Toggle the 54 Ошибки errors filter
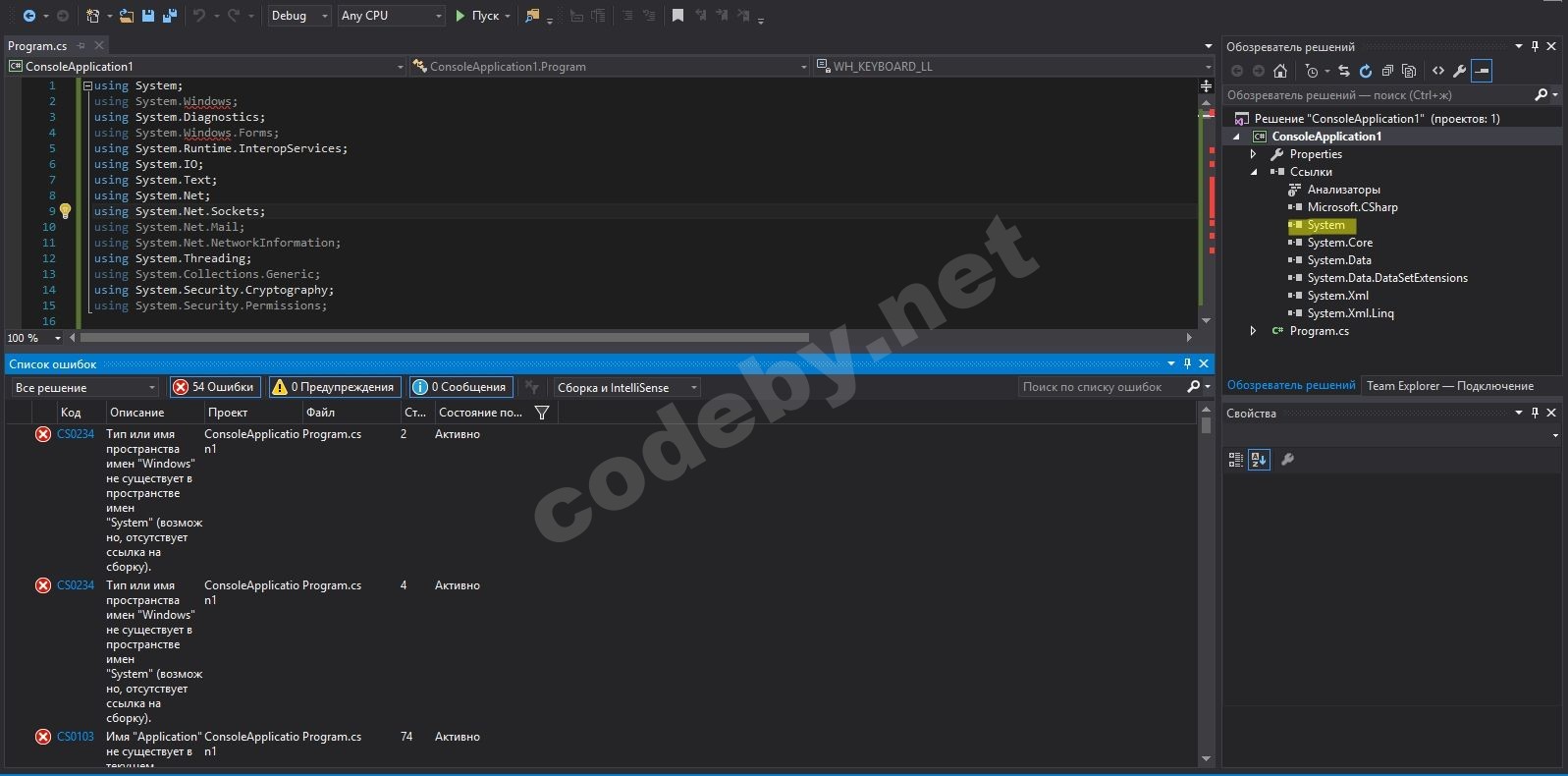 214,387
